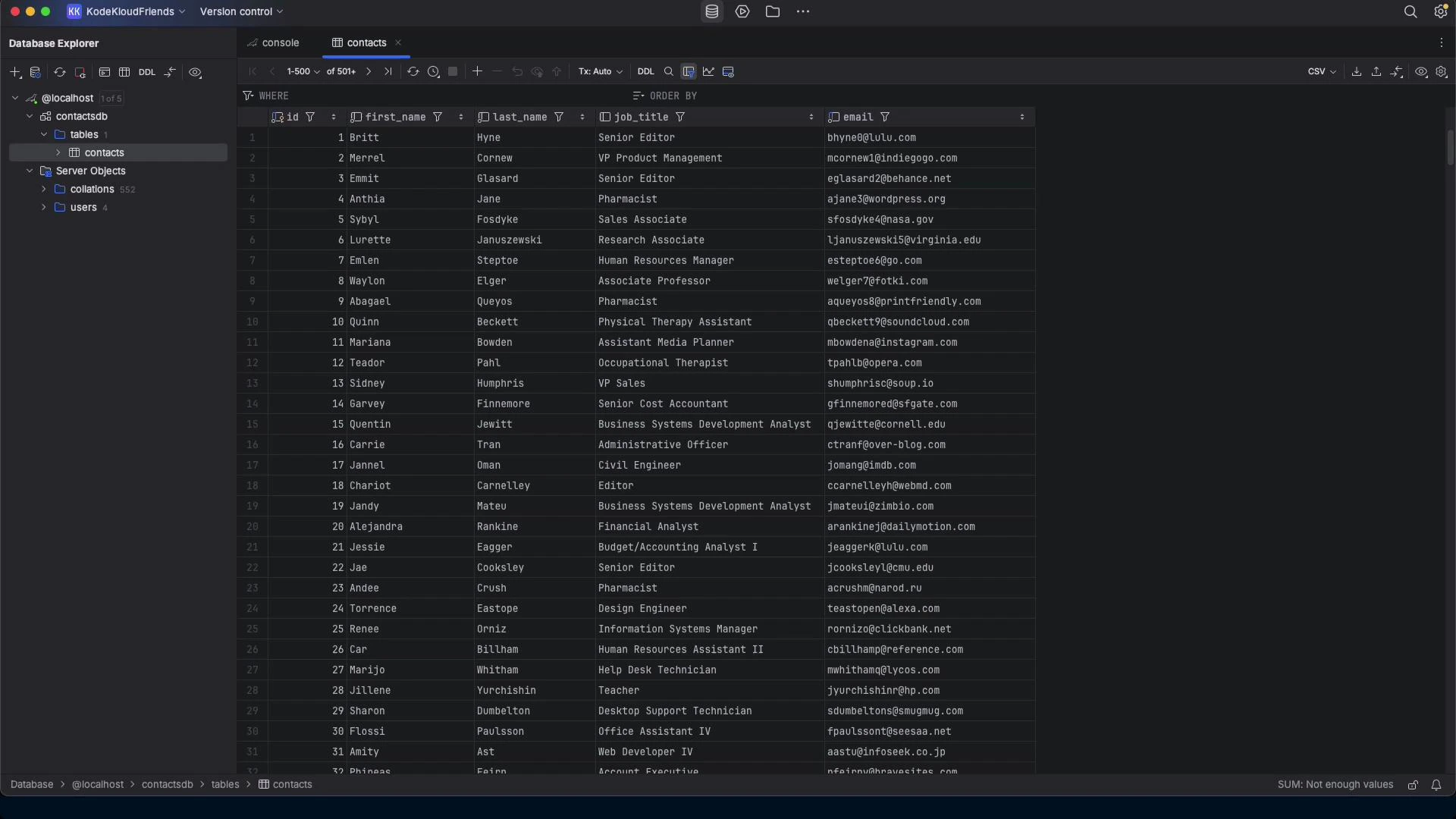Open the IDE settings gear at top right

click(1441, 11)
